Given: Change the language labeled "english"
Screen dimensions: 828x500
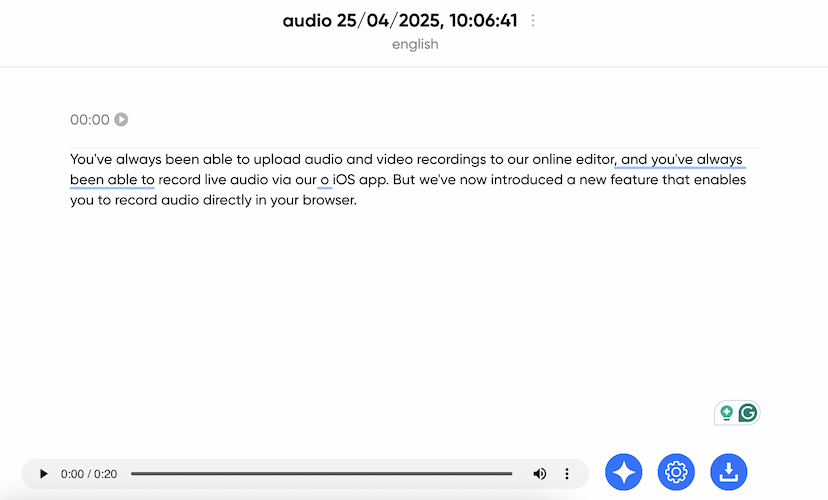Looking at the screenshot, I should (414, 44).
